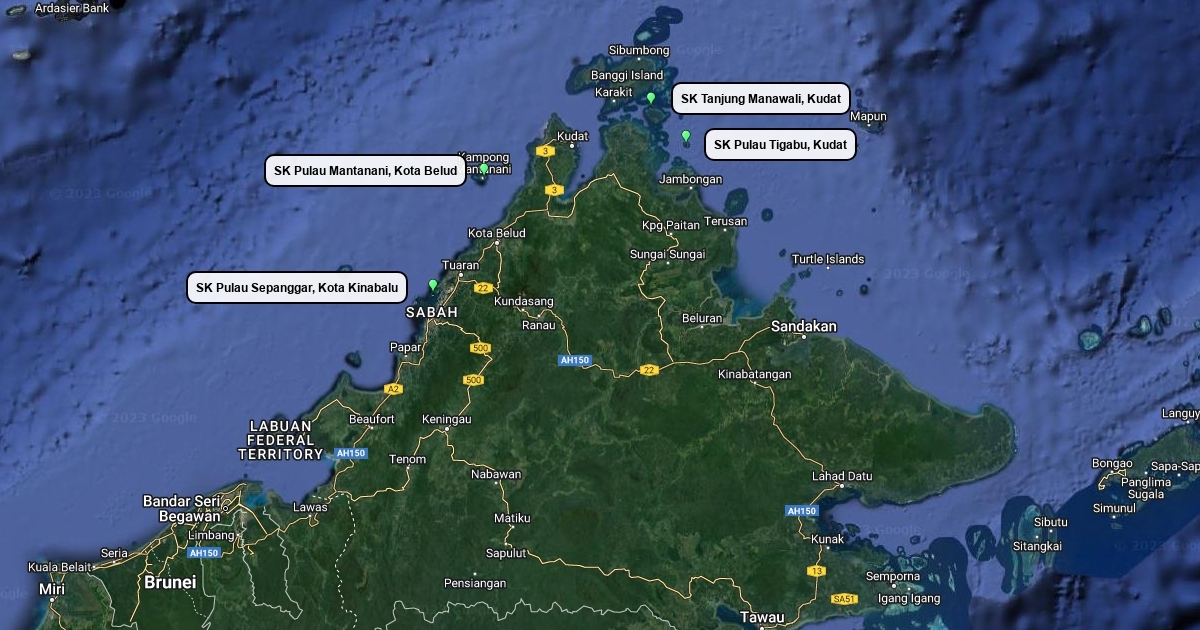Click the Brunei country label
Image resolution: width=1200 pixels, height=630 pixels.
tap(172, 580)
